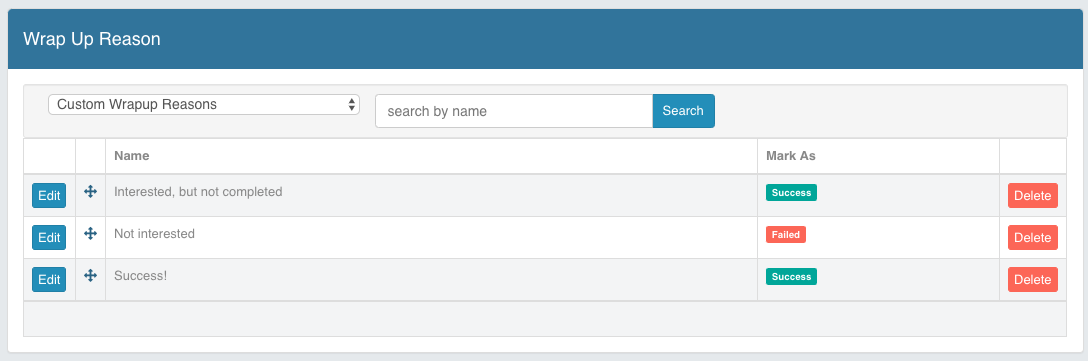Viewport: 1088px width, 361px height.
Task: Edit 'Interested, but not completed' reason
Action: (49, 196)
